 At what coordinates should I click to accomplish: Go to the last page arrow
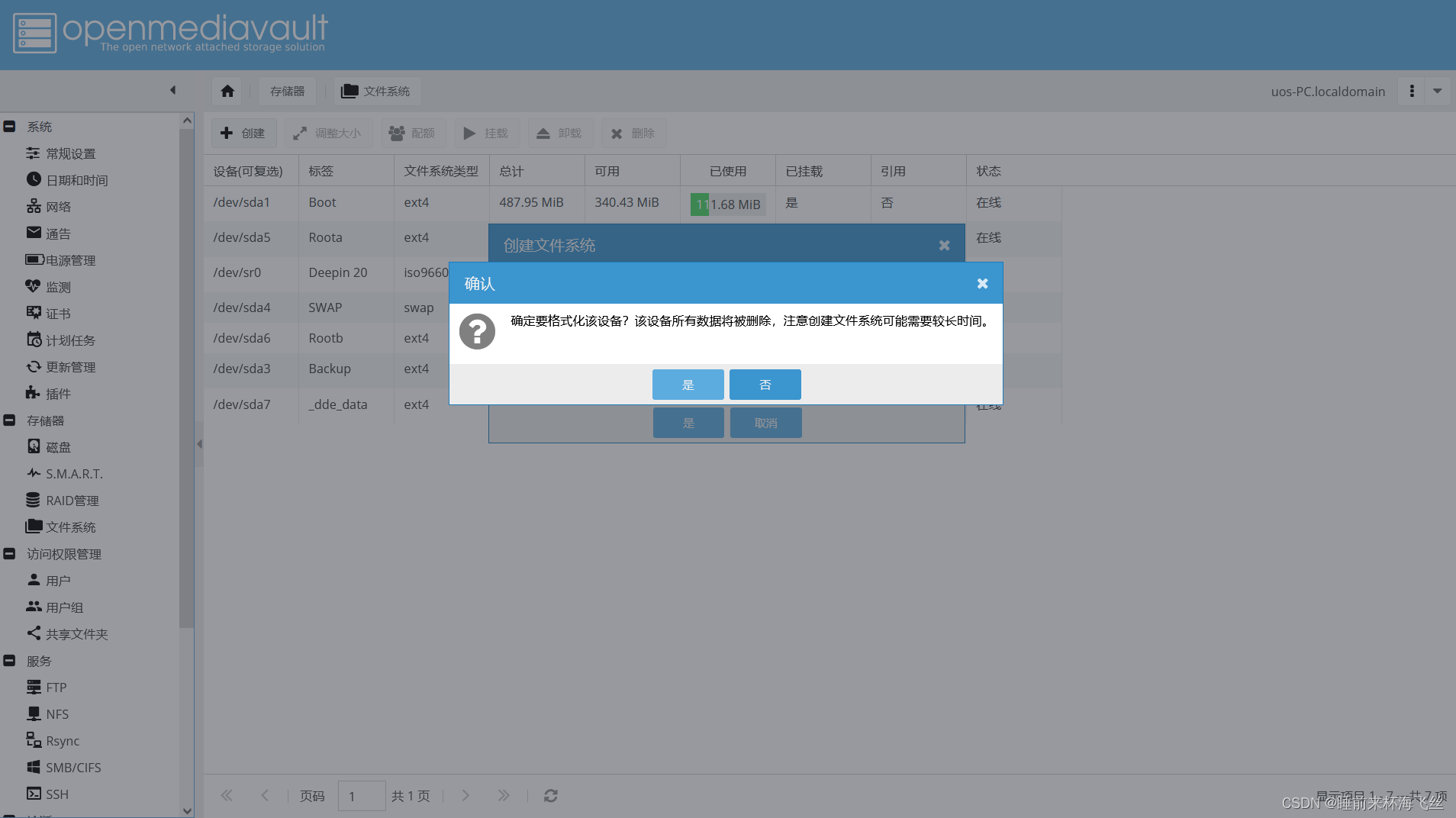coord(504,796)
